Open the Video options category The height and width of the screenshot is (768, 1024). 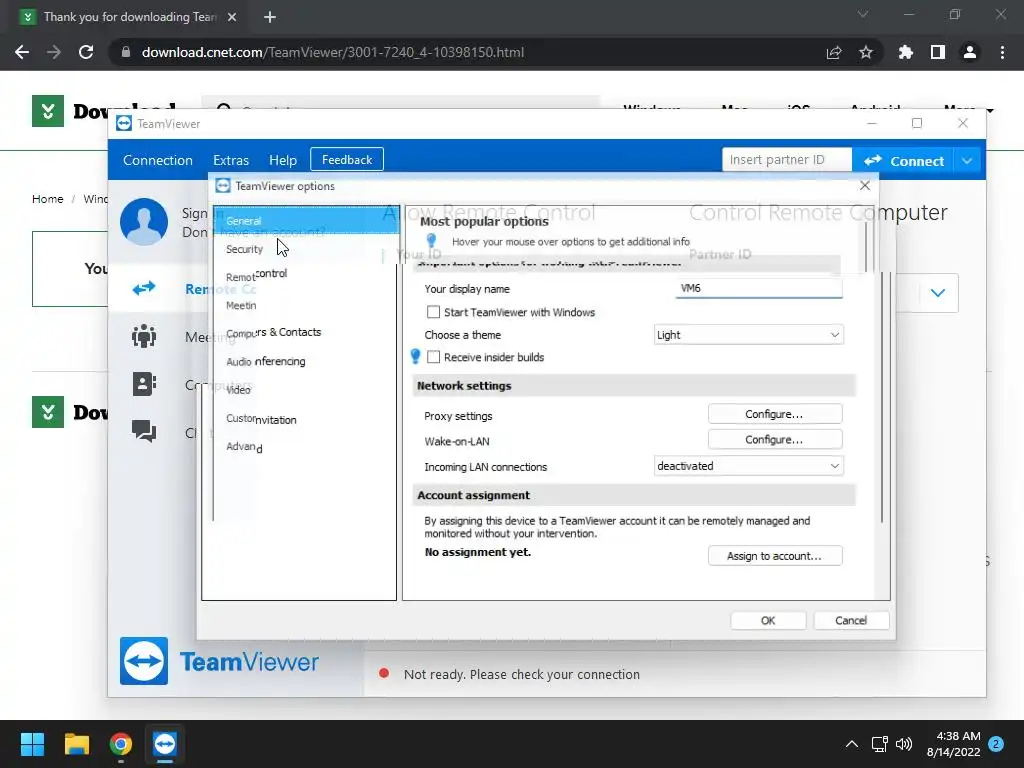pyautogui.click(x=238, y=390)
